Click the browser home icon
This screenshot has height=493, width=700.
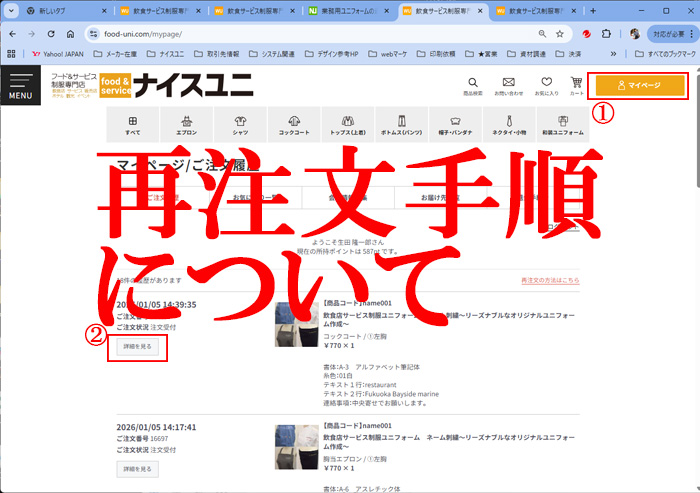pos(71,34)
